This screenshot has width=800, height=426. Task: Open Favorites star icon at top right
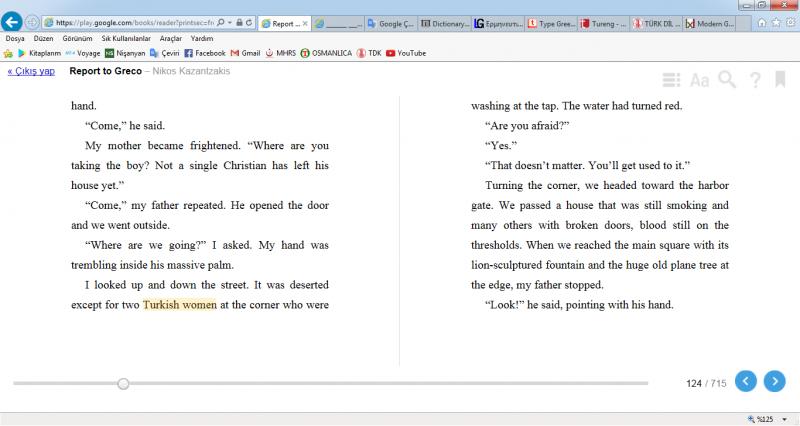tap(776, 22)
